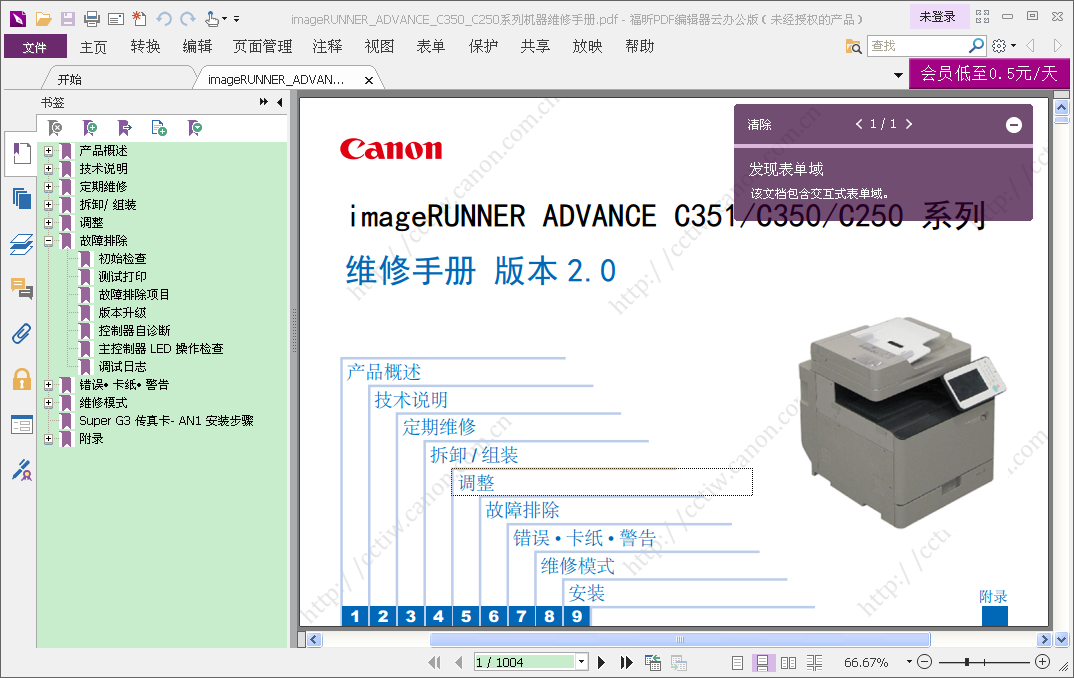
Task: Zoom in with the plus button
Action: pyautogui.click(x=1042, y=662)
